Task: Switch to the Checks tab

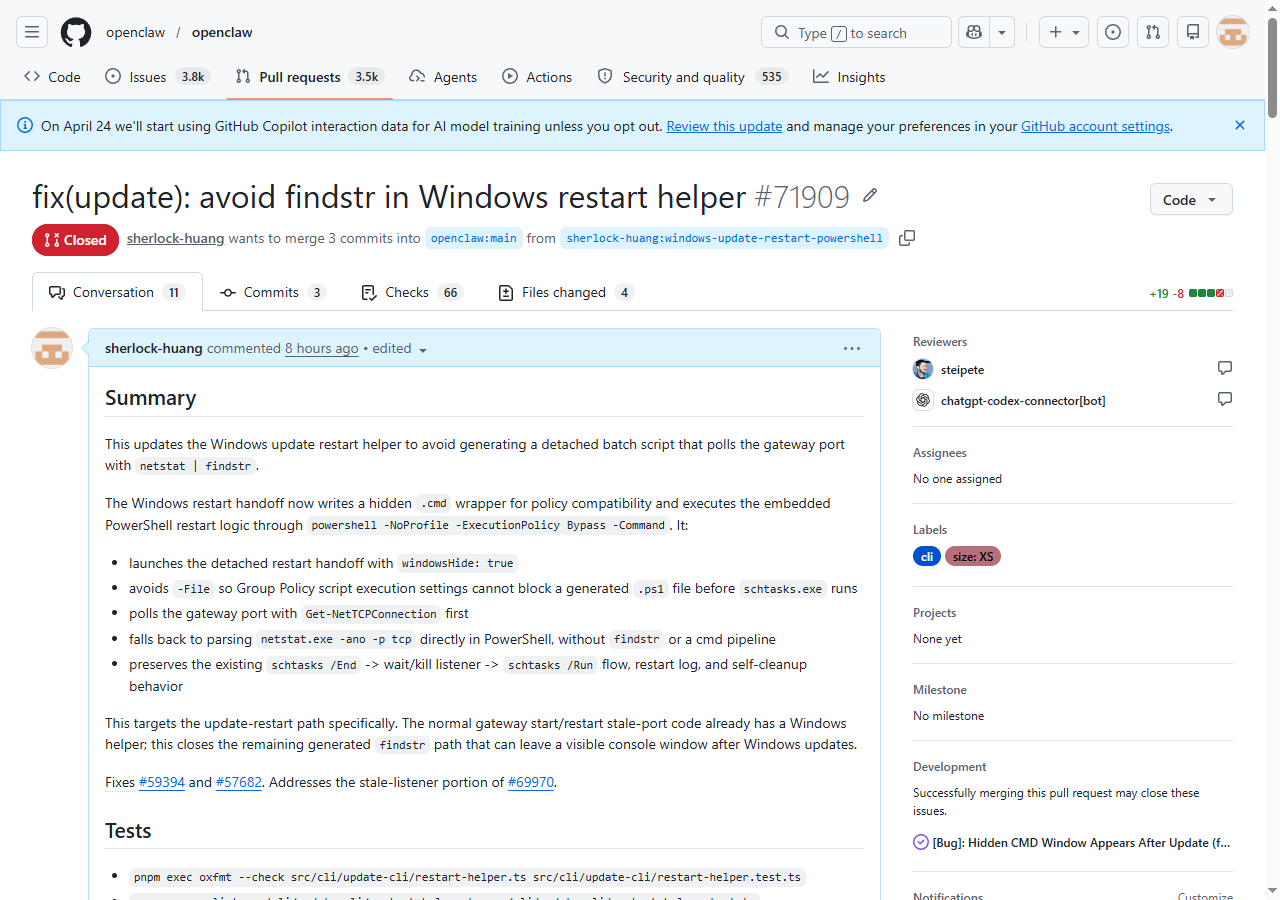Action: tap(410, 292)
